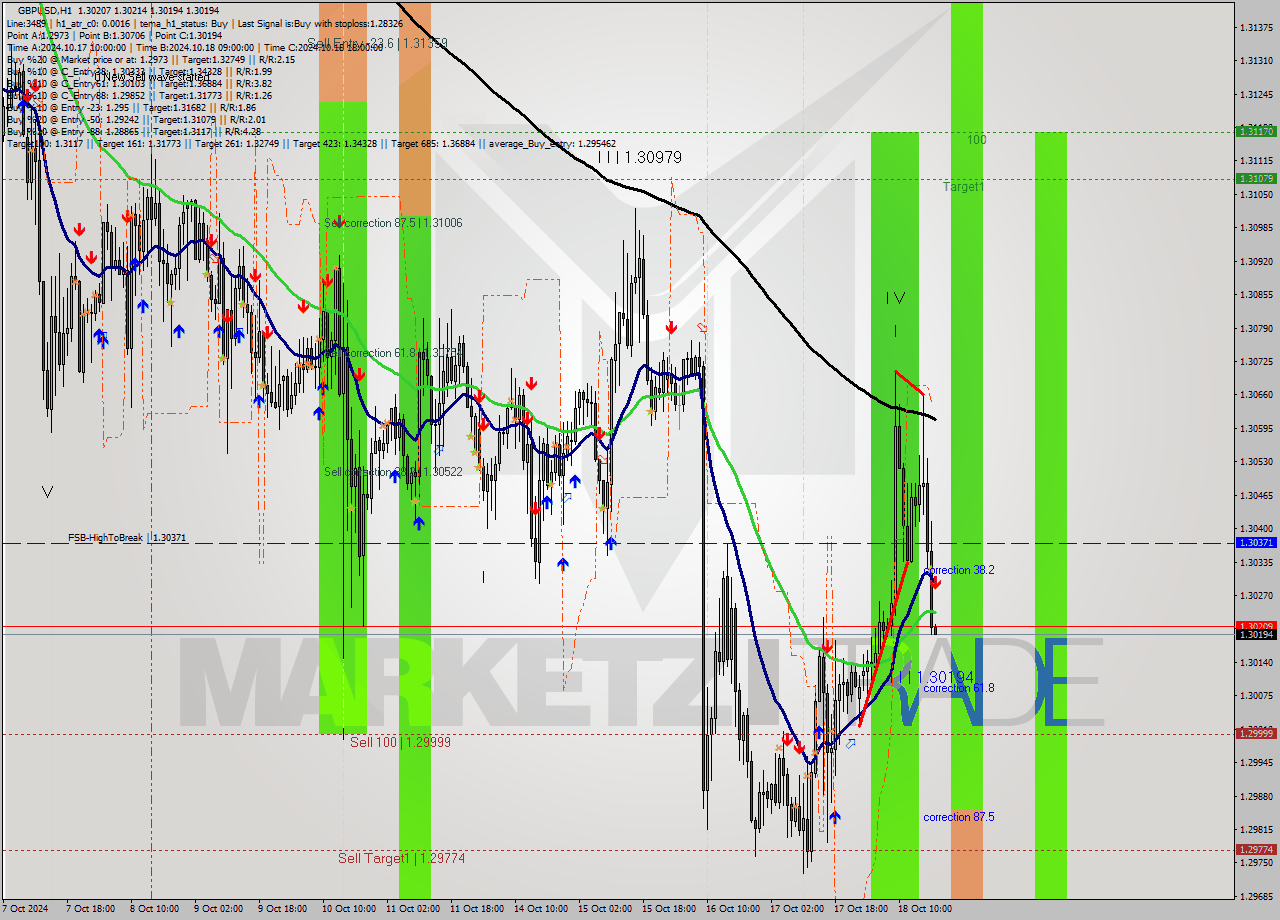Click the 1.30790 price axis value

[1256, 328]
